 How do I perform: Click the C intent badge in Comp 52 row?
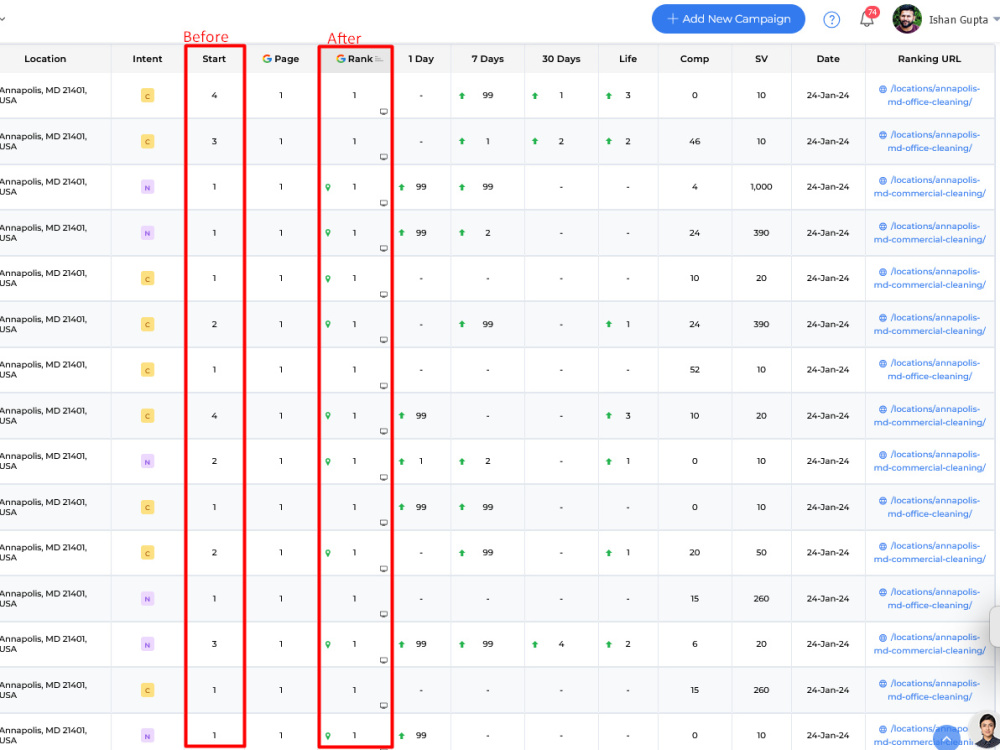(x=147, y=370)
